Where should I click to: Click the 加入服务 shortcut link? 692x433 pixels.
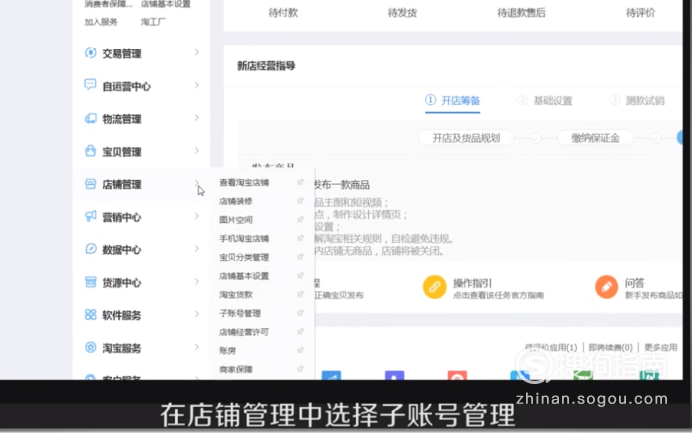coord(101,22)
